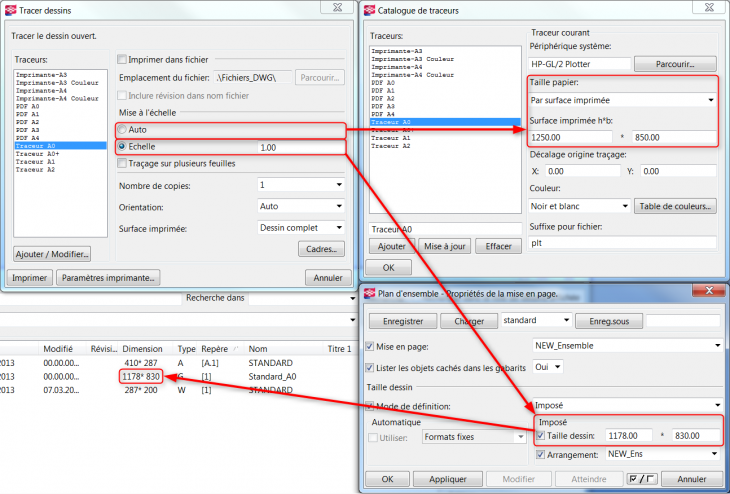730x494 pixels.
Task: Click the Effacer button
Action: [499, 246]
